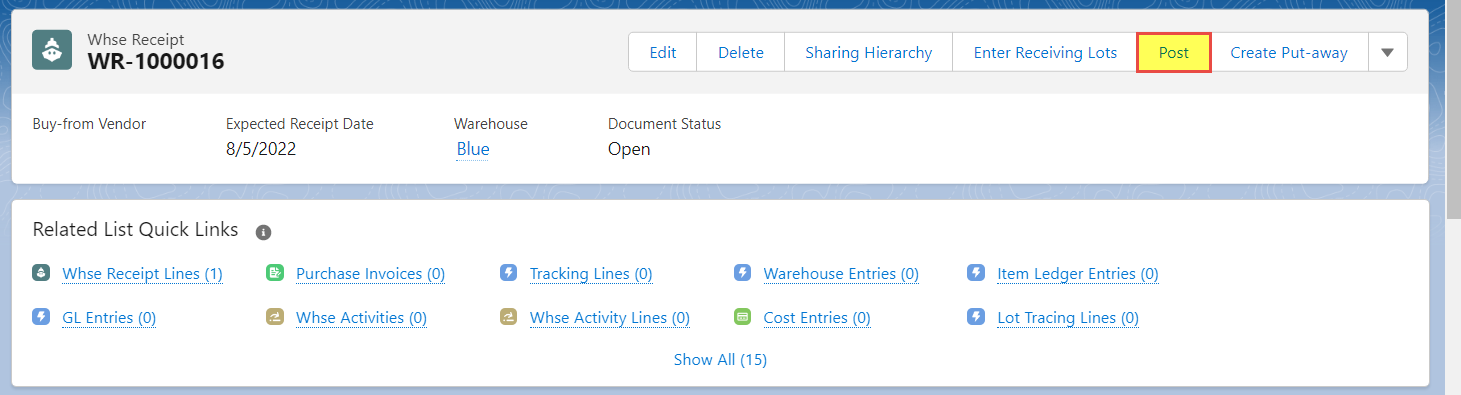
Task: Click the info icon beside Related List Quick Links
Action: 264,232
